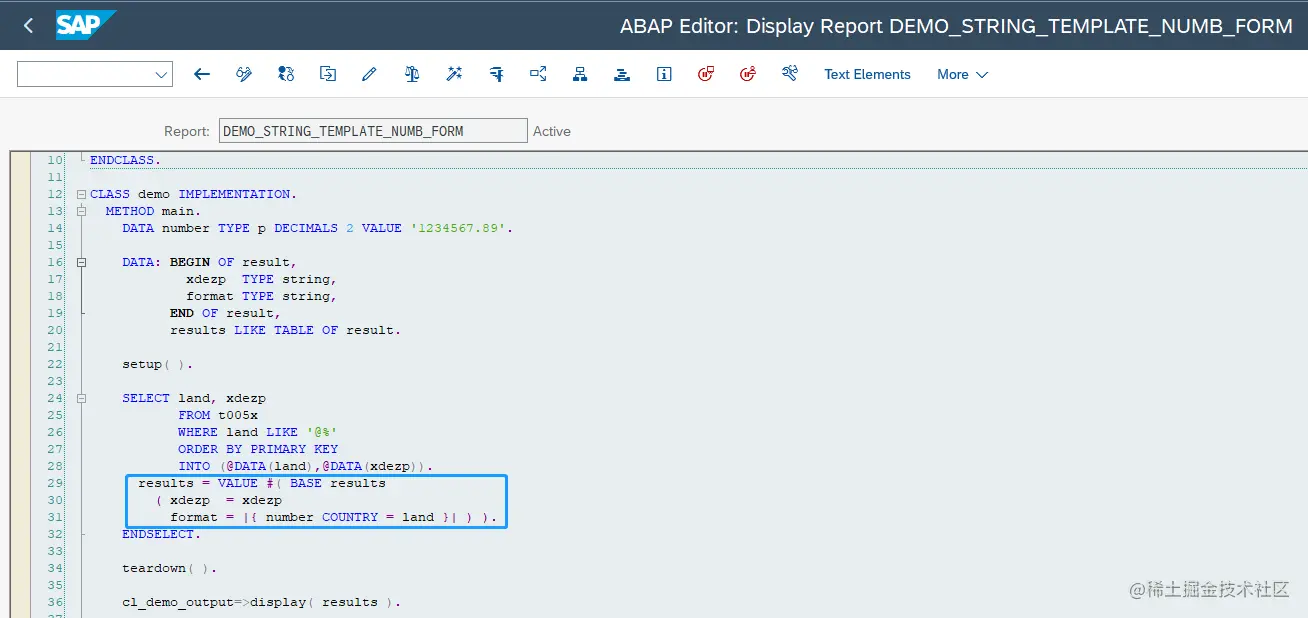Display the object list hierarchy icon
This screenshot has height=618, width=1308.
(580, 74)
